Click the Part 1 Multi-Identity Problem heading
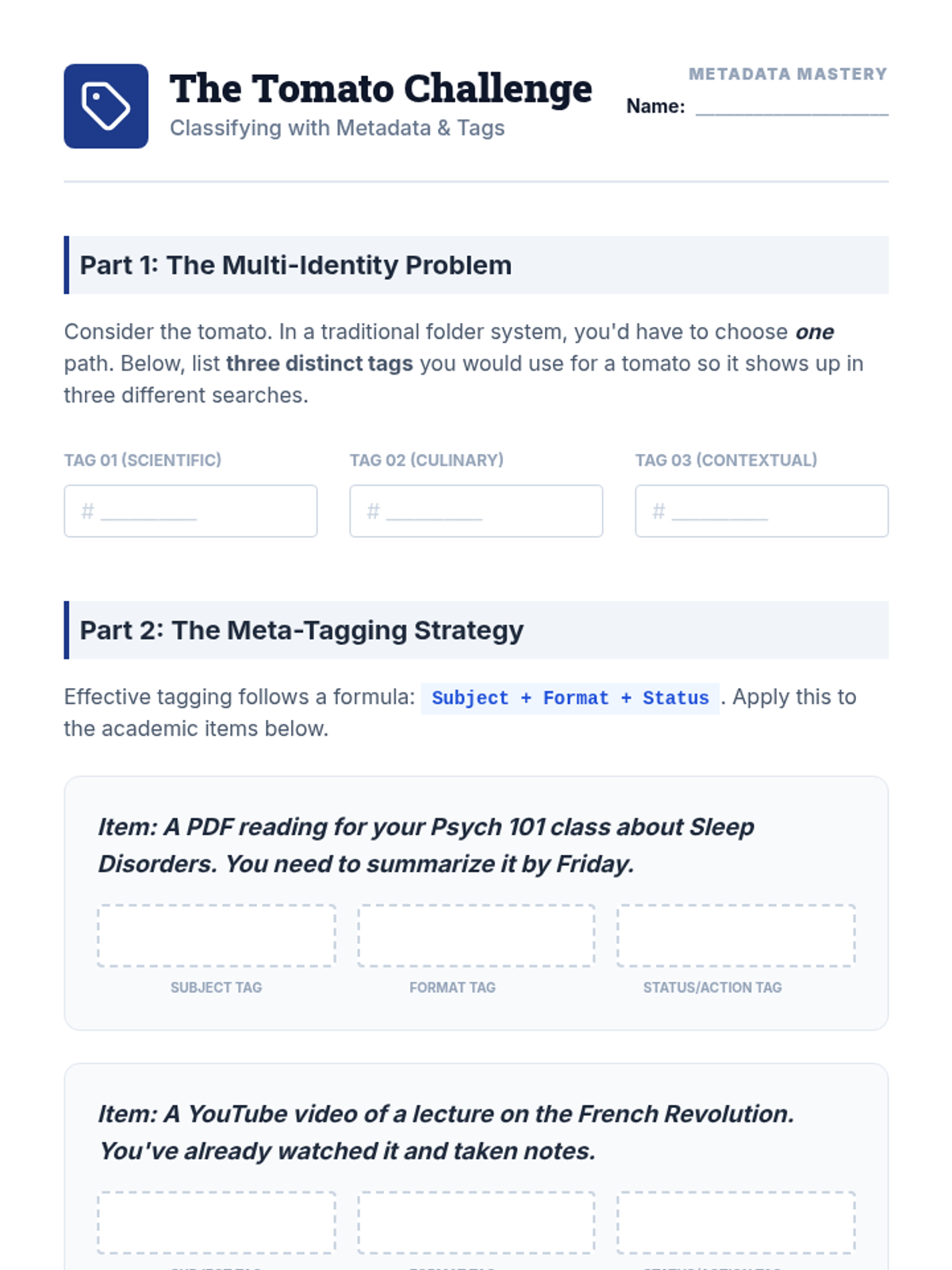Screen dimensions: 952x1270 [295, 265]
